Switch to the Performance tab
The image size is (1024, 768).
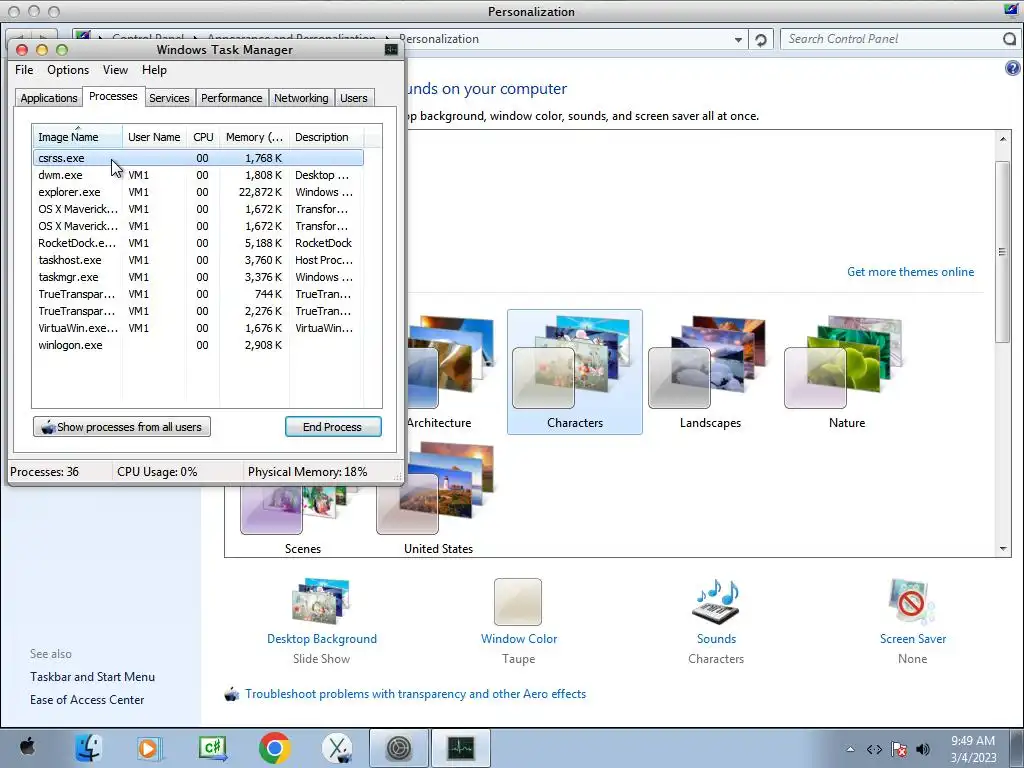coord(231,98)
